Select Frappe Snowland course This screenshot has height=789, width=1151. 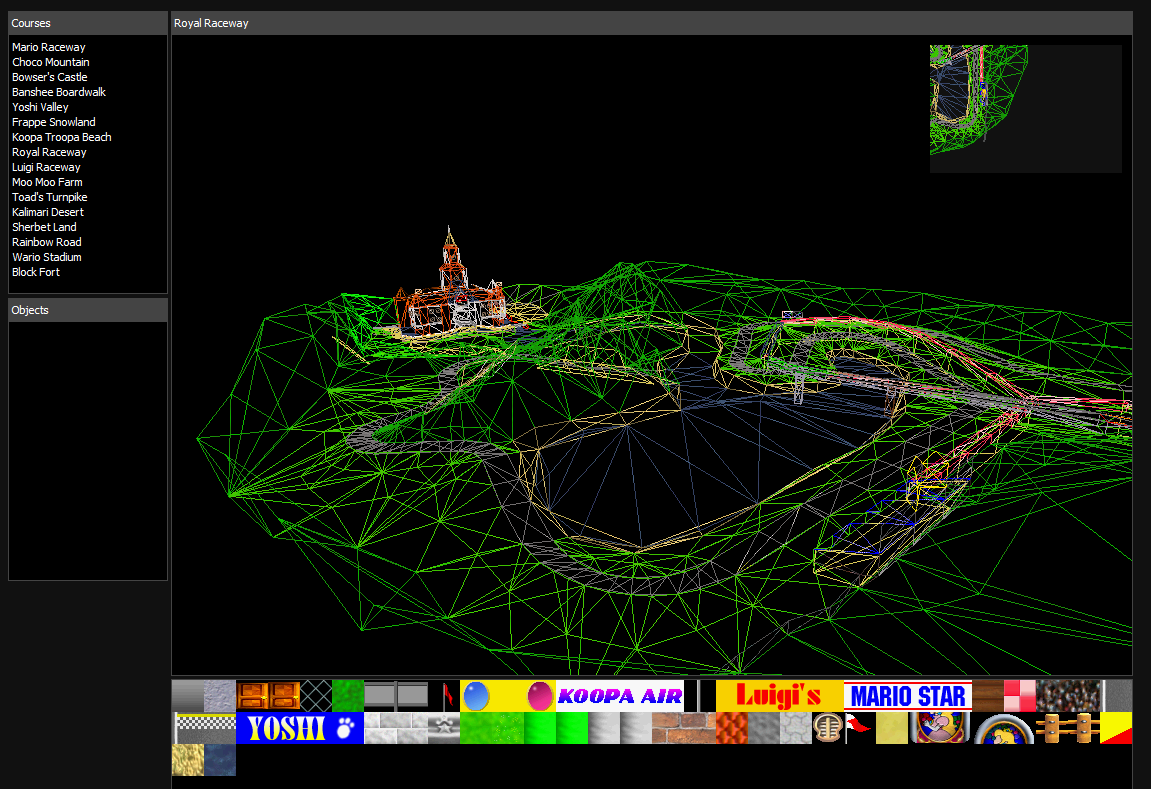pos(54,123)
